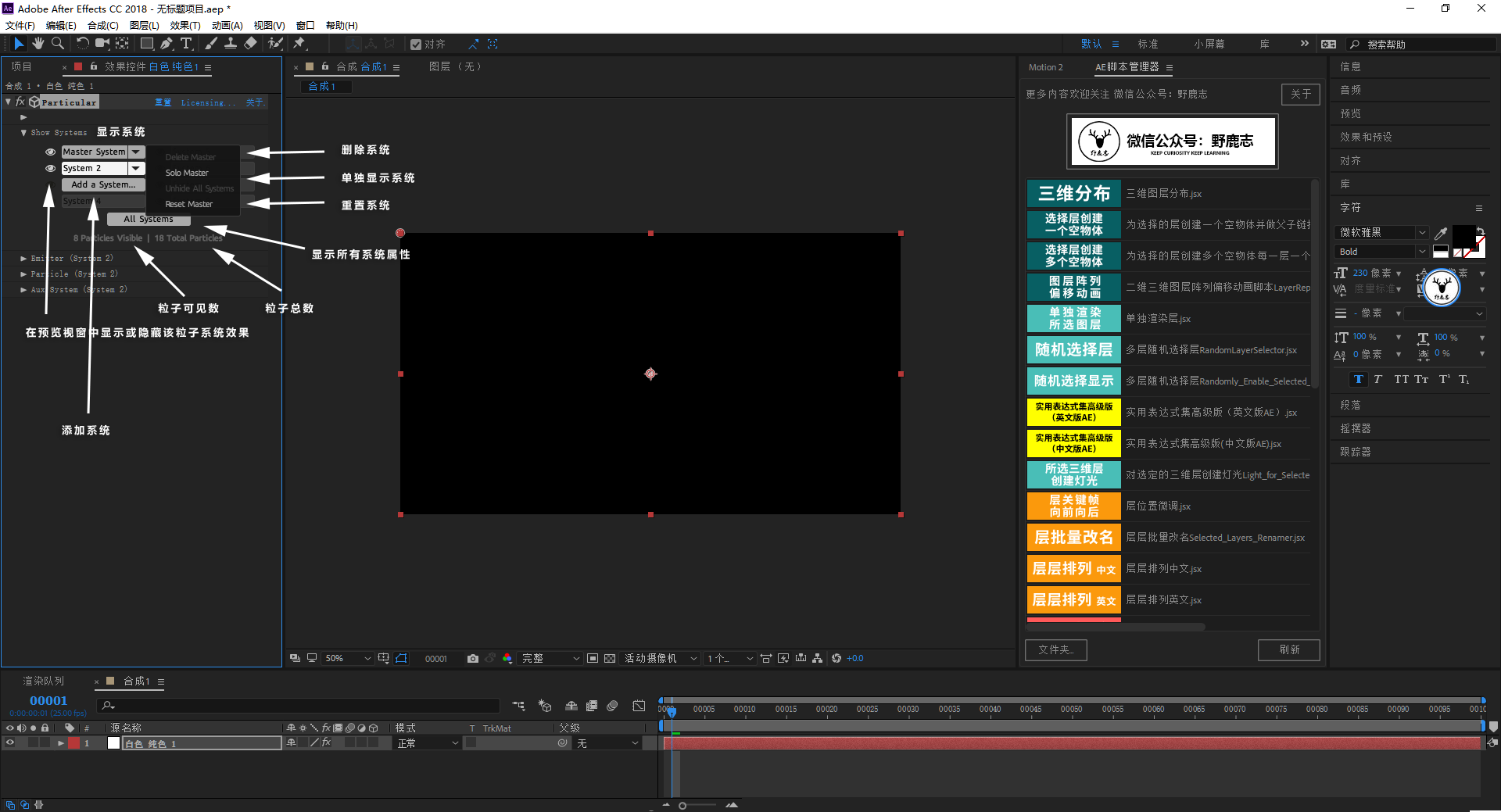Select the Unified Camera tool
Viewport: 1501px width, 812px height.
[x=102, y=44]
